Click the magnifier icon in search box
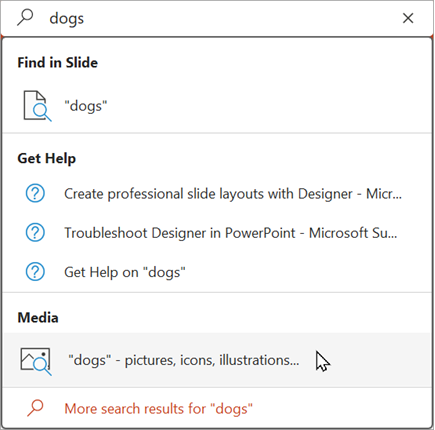 pos(25,17)
